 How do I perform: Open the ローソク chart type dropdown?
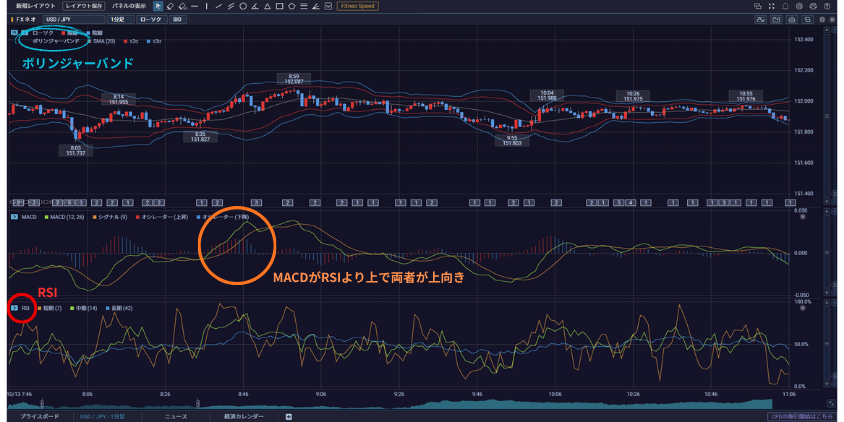(x=149, y=19)
